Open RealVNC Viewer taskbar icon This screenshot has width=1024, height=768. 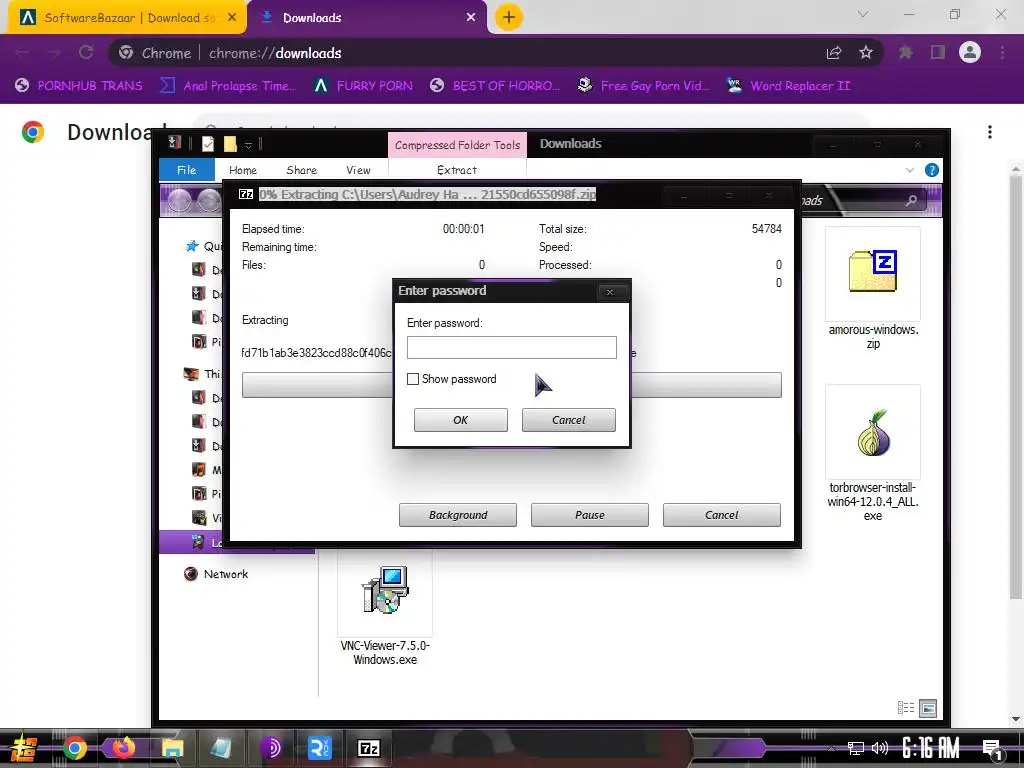(320, 748)
